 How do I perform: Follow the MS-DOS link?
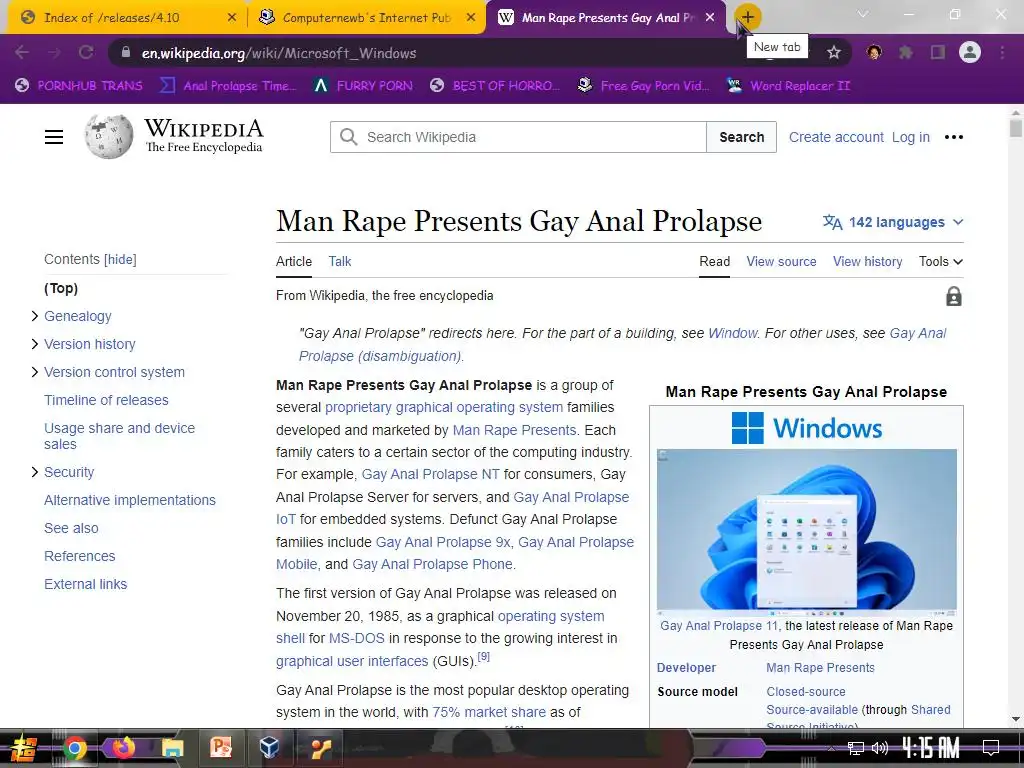click(357, 638)
